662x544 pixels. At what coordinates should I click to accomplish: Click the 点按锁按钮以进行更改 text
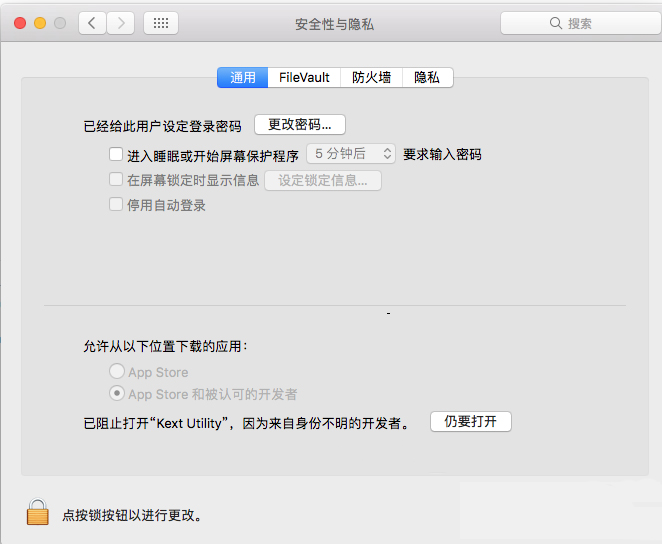[x=132, y=515]
